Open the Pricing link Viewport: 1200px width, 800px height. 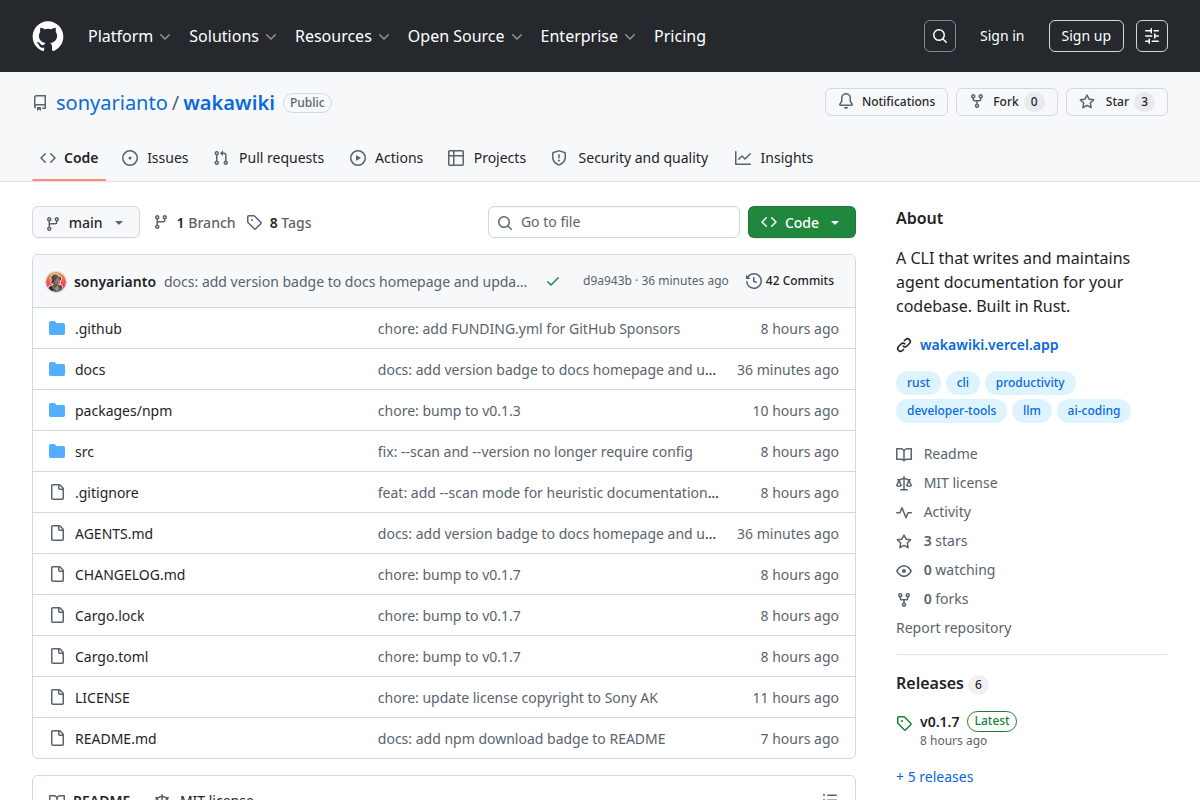pyautogui.click(x=680, y=36)
